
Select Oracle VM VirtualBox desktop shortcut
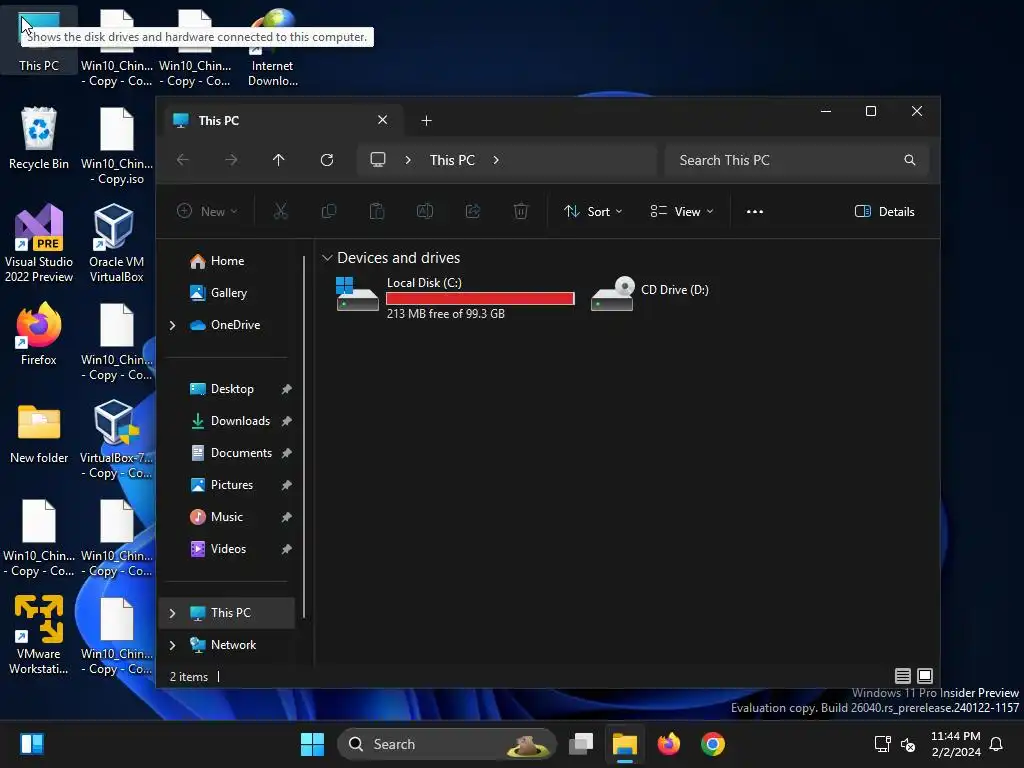116,243
